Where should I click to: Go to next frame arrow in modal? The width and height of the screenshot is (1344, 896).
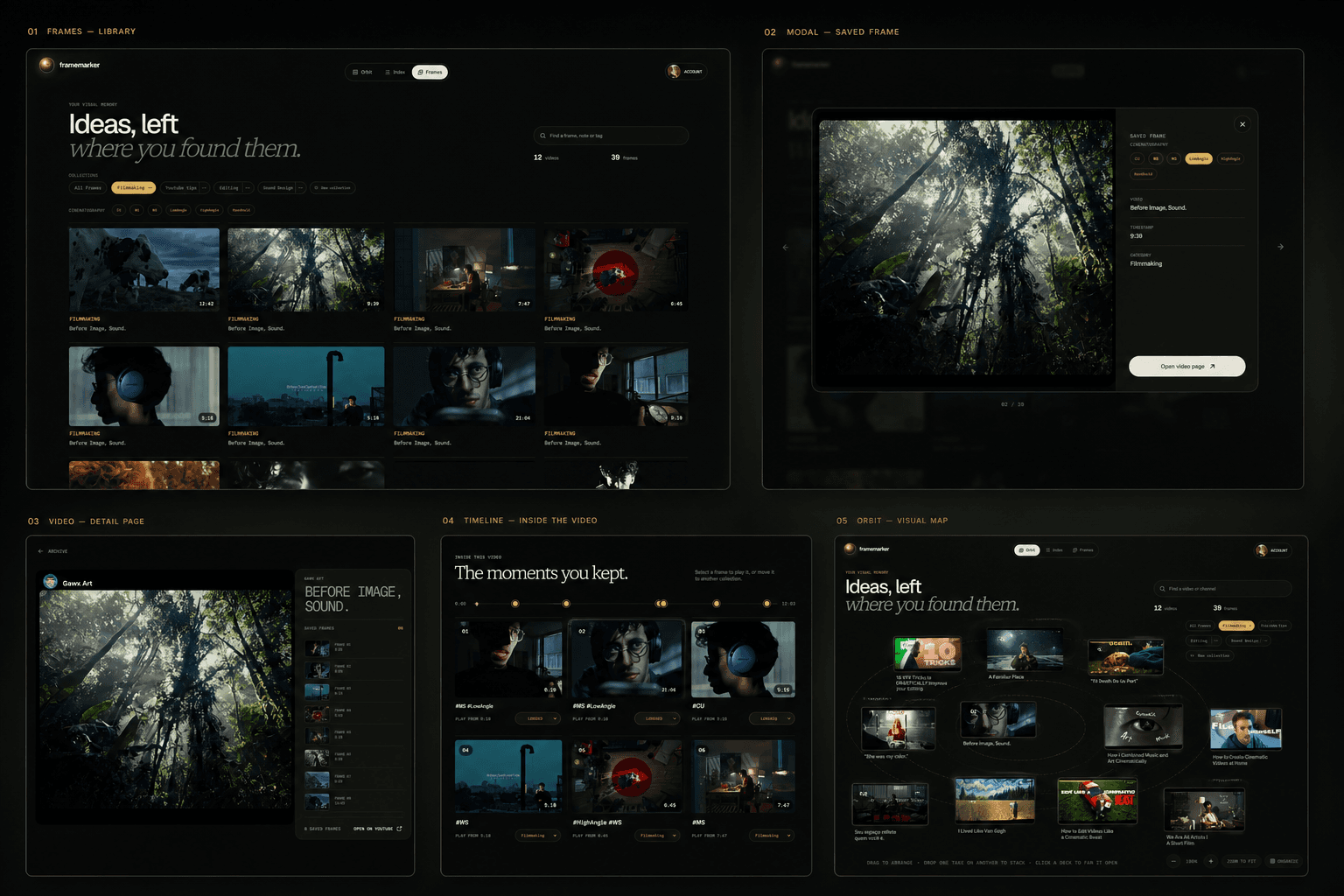[x=1281, y=247]
